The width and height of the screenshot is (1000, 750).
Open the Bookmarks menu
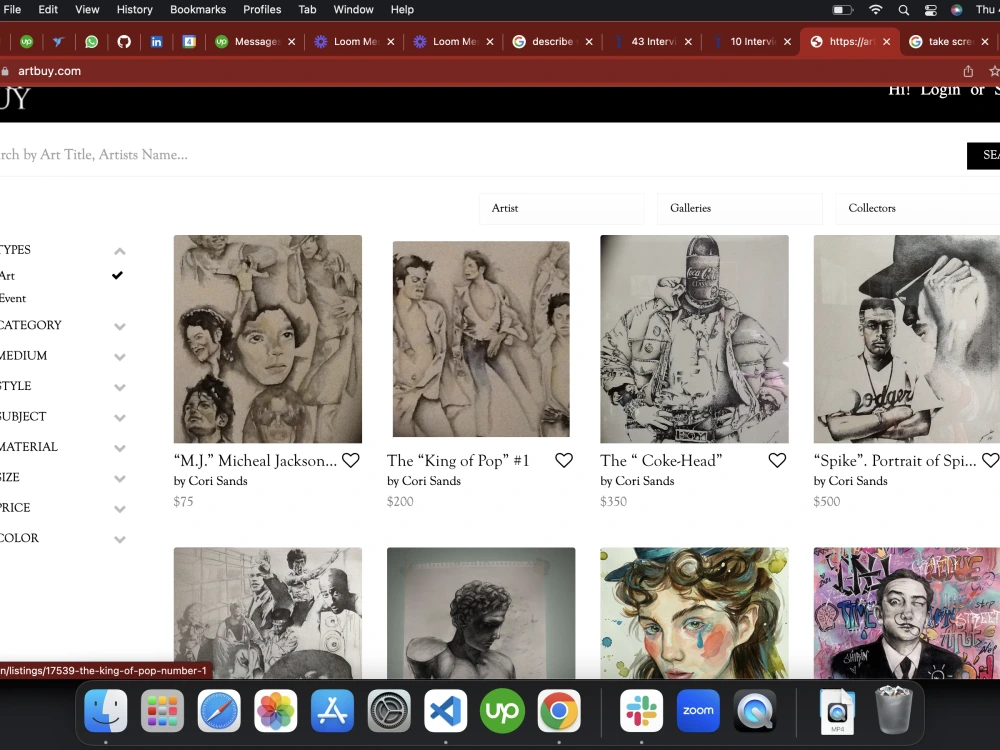pyautogui.click(x=198, y=10)
